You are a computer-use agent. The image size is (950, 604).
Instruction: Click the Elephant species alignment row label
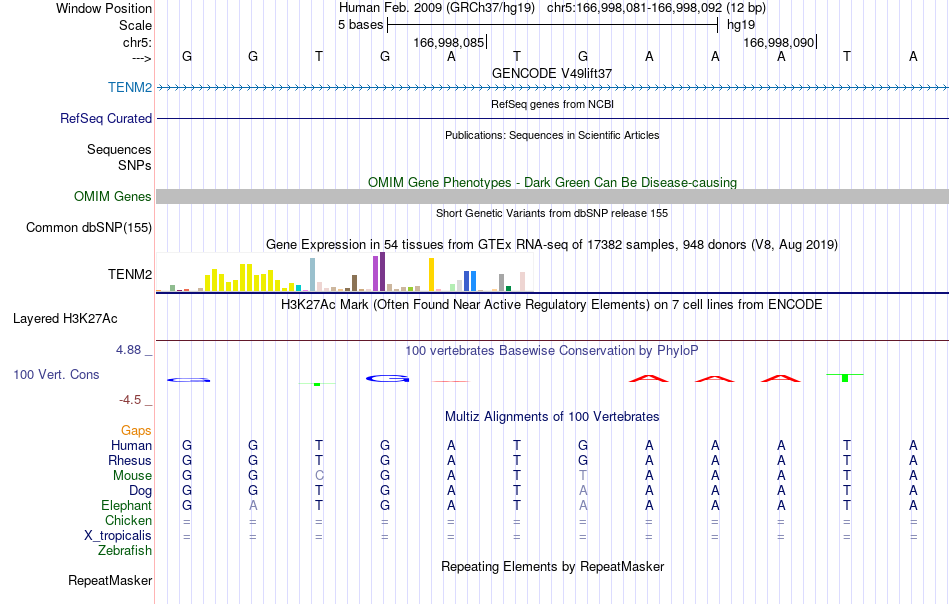click(127, 505)
